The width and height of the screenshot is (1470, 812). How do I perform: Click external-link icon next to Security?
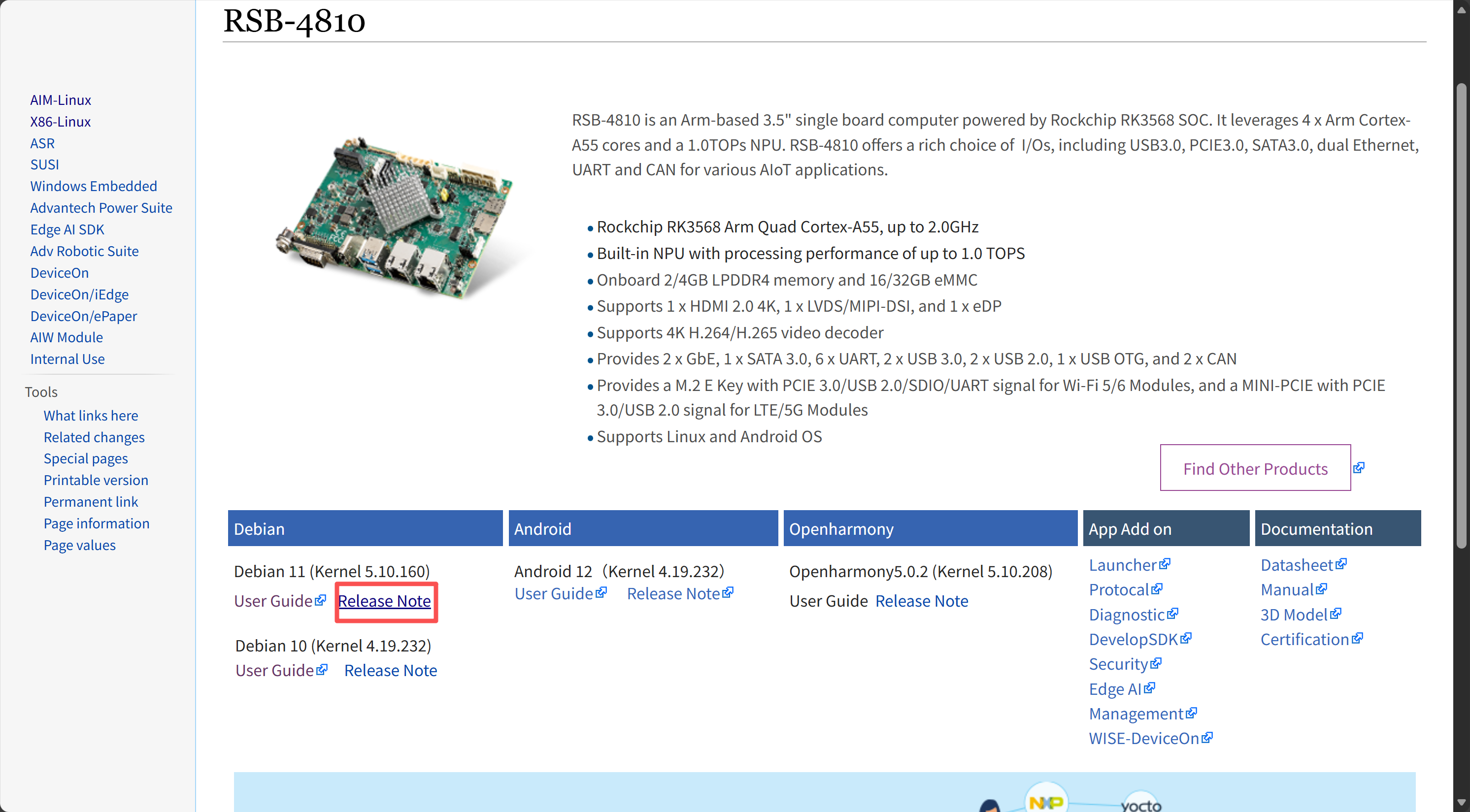(1156, 663)
